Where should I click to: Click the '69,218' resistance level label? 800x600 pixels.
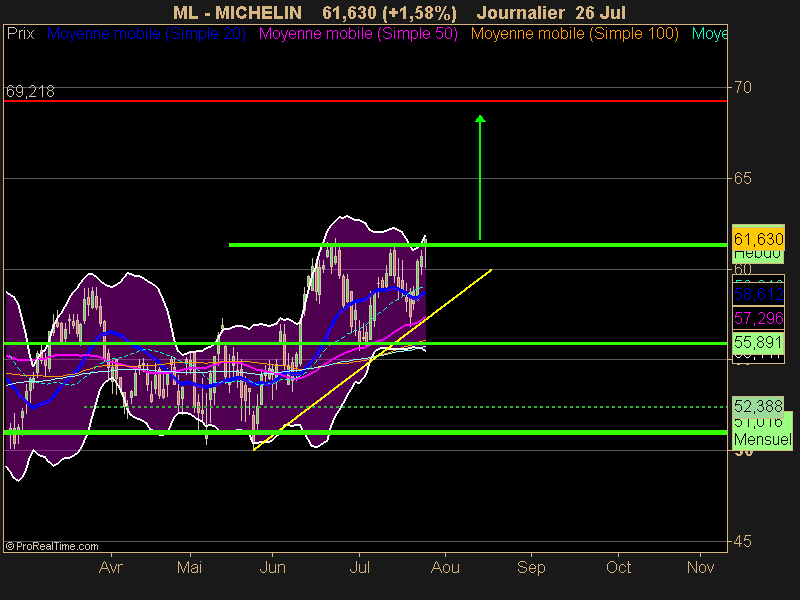[30, 91]
